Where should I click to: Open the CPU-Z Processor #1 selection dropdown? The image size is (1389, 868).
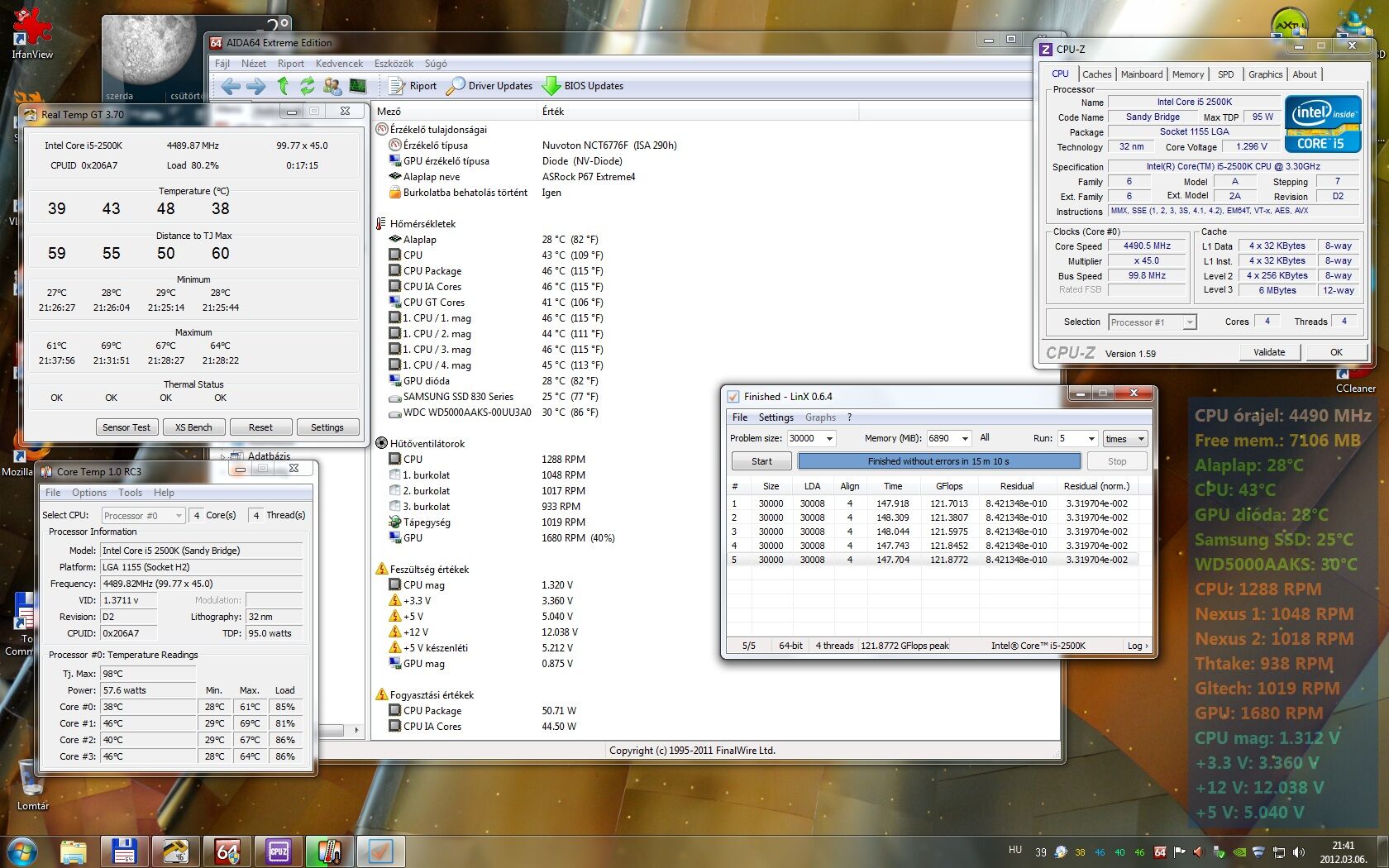coord(1189,322)
